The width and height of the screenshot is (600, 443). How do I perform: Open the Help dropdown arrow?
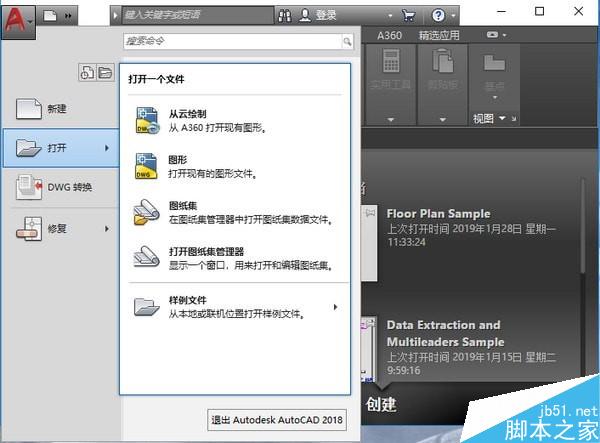tap(453, 16)
